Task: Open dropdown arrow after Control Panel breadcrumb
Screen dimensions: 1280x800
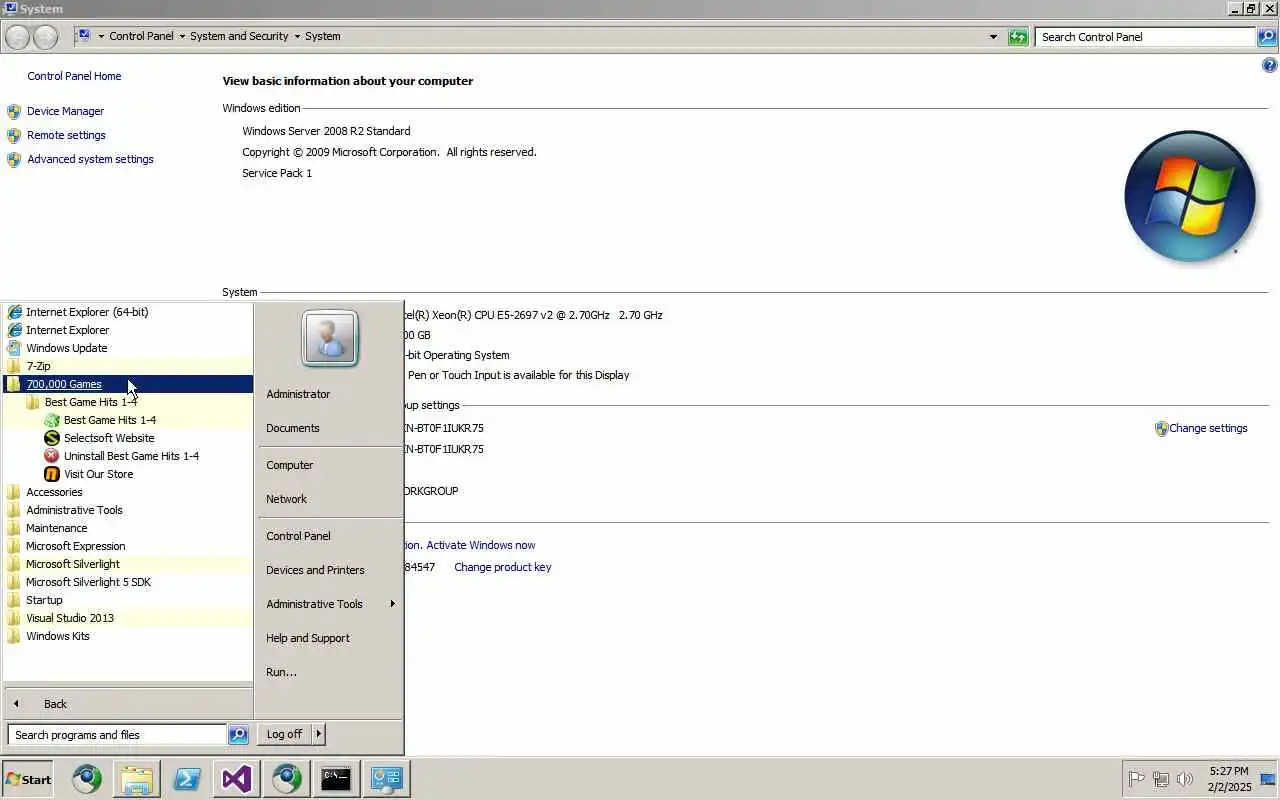Action: pos(182,37)
